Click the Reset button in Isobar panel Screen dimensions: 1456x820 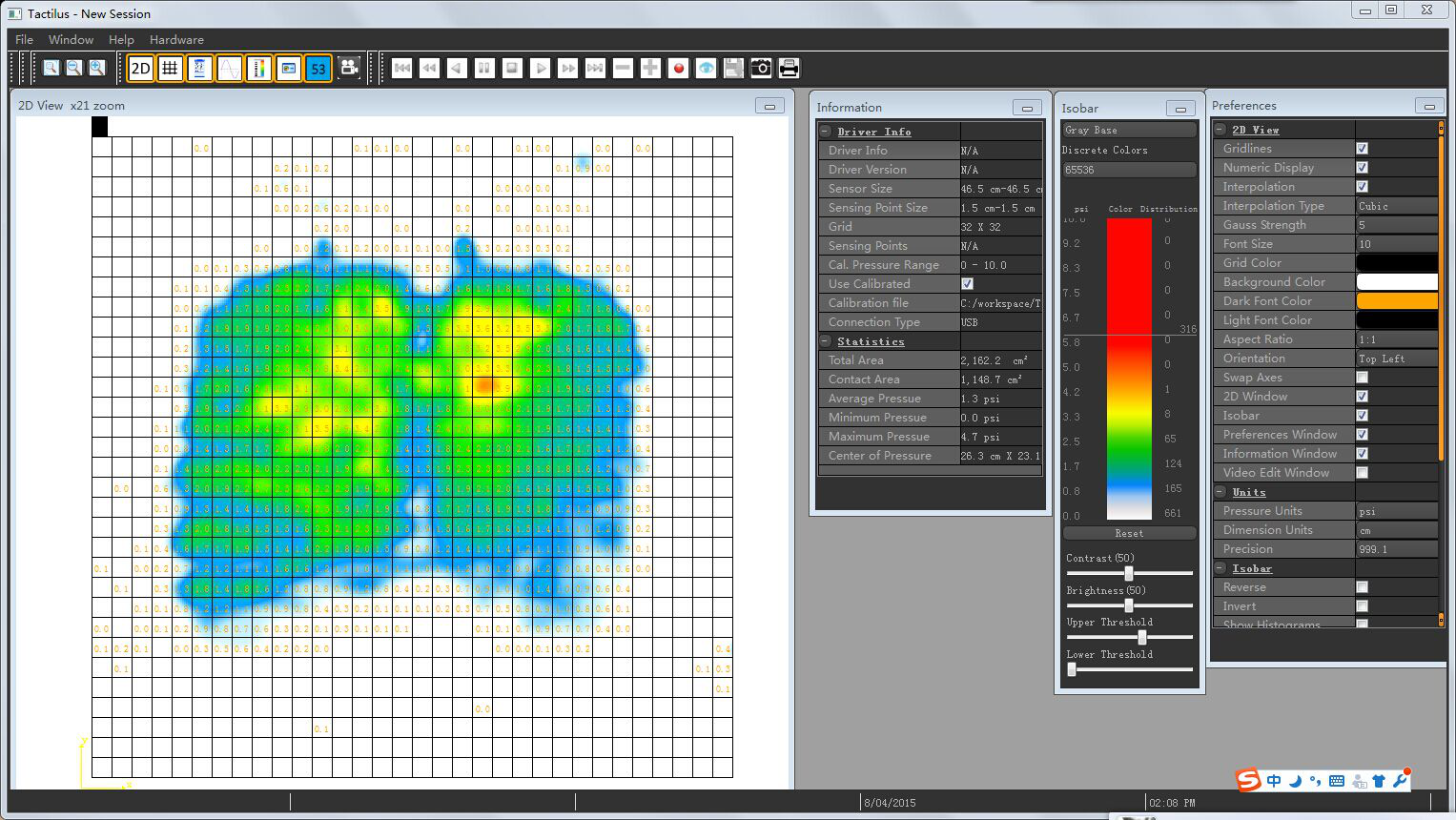(1129, 534)
